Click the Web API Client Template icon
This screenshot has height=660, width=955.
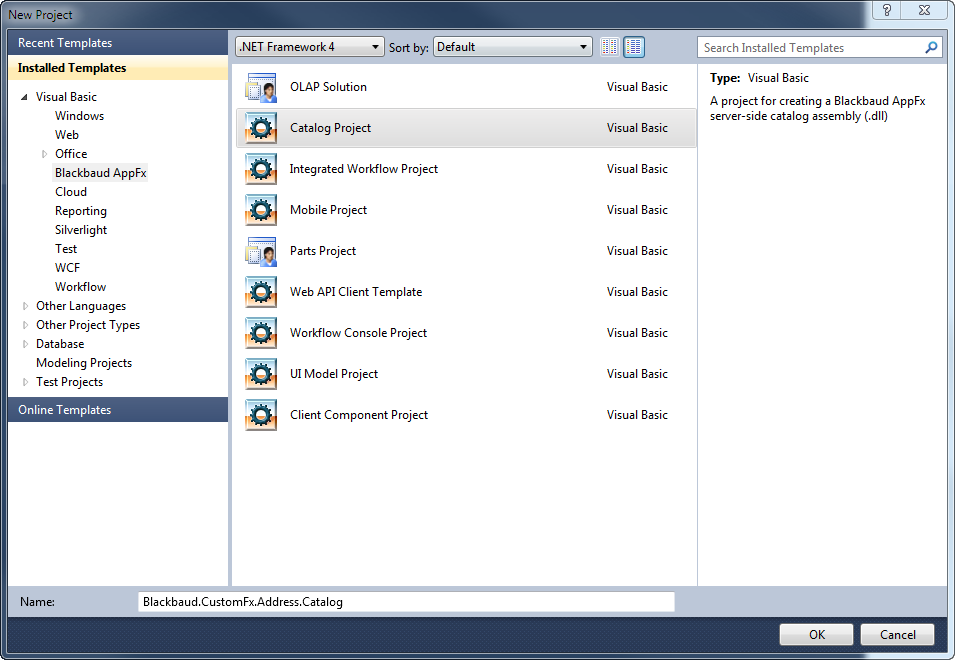[261, 292]
